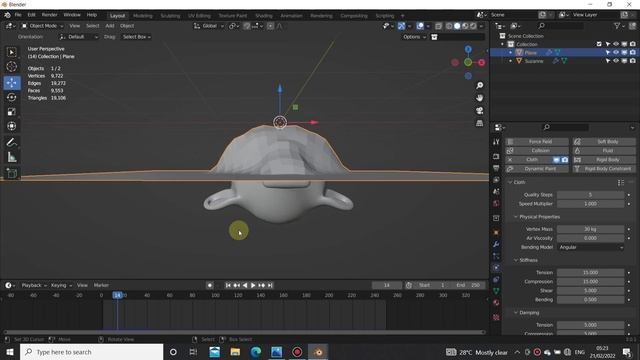
Task: Switch perspective/orthographic grid icon
Action: [x=480, y=123]
